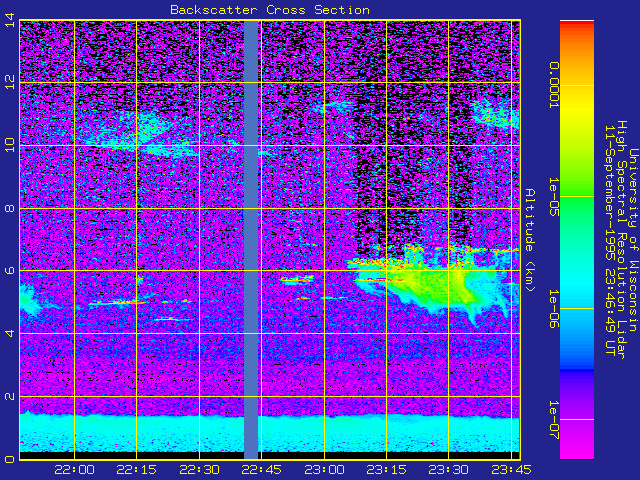Click the altitude label 12
This screenshot has height=480, width=640.
tap(10, 82)
